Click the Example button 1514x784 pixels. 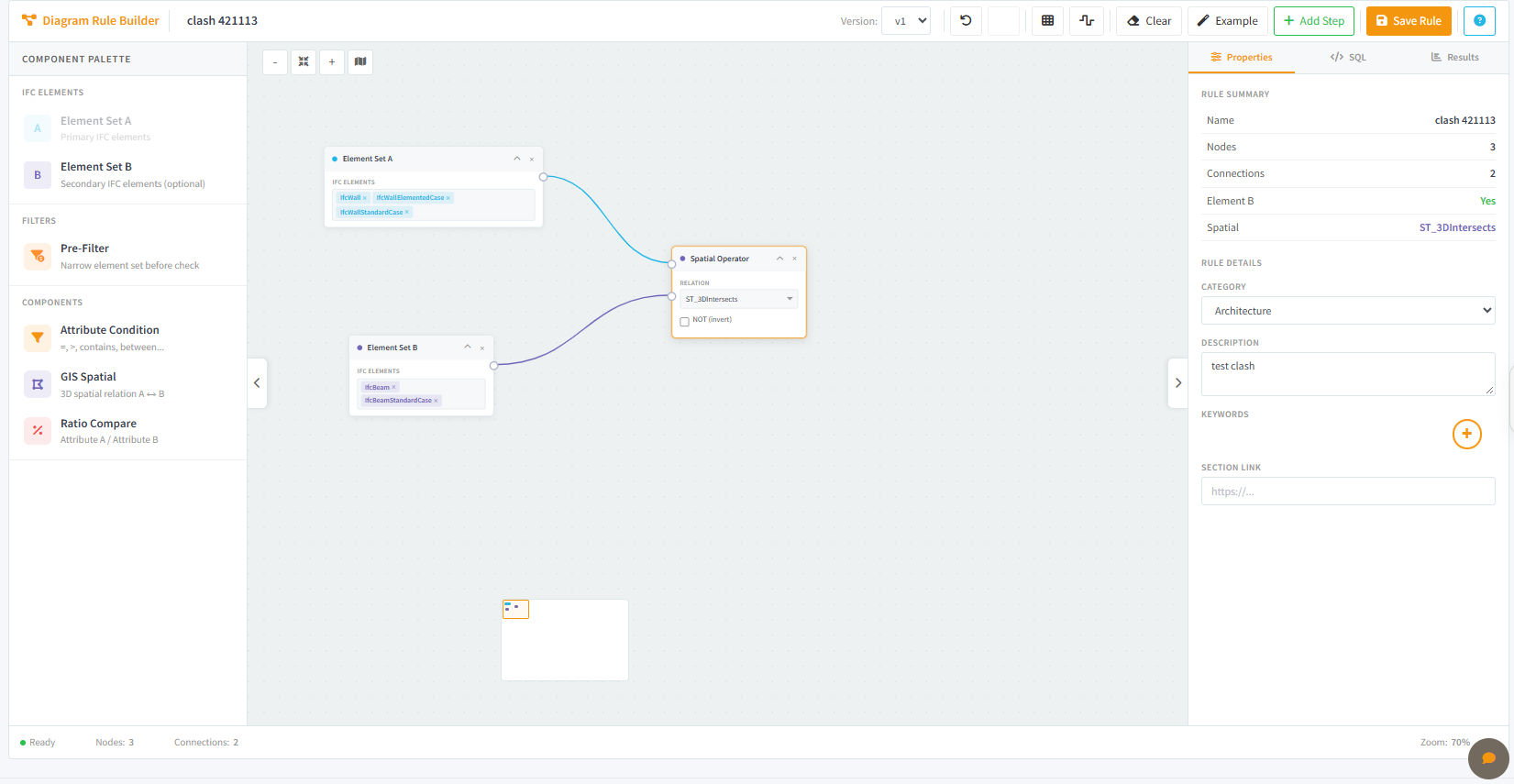click(1228, 20)
